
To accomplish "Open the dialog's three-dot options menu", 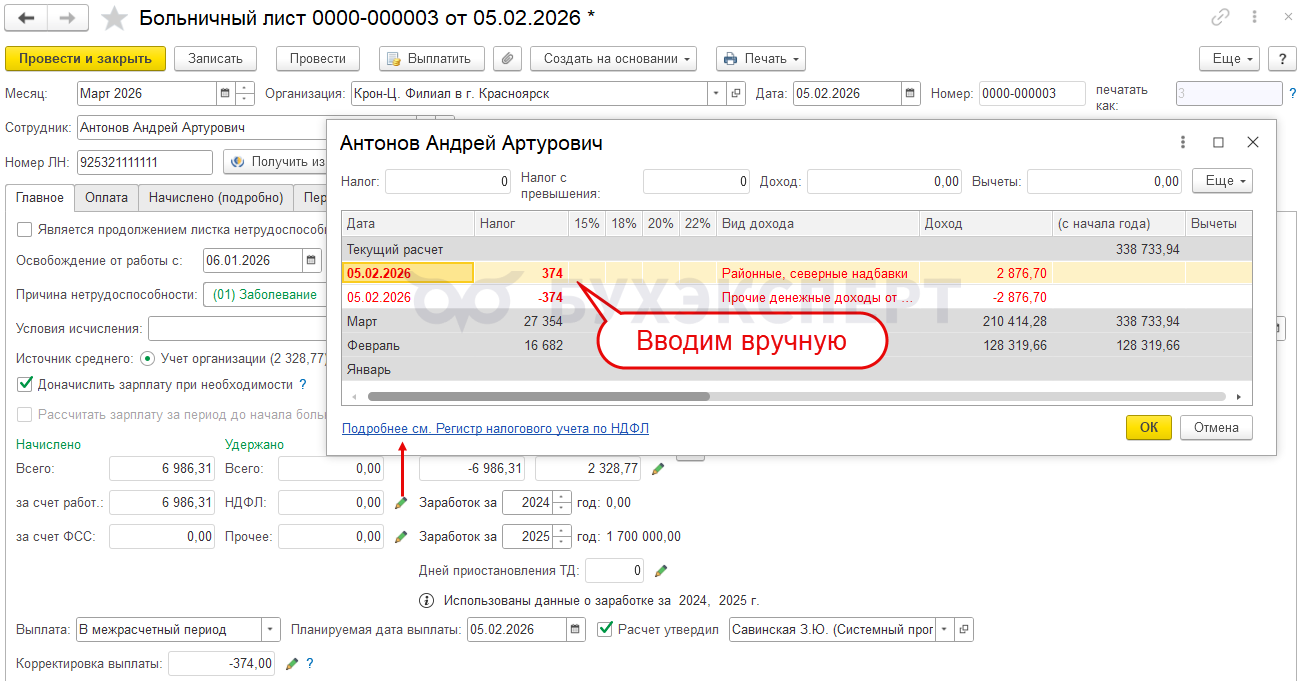I will tap(1183, 143).
